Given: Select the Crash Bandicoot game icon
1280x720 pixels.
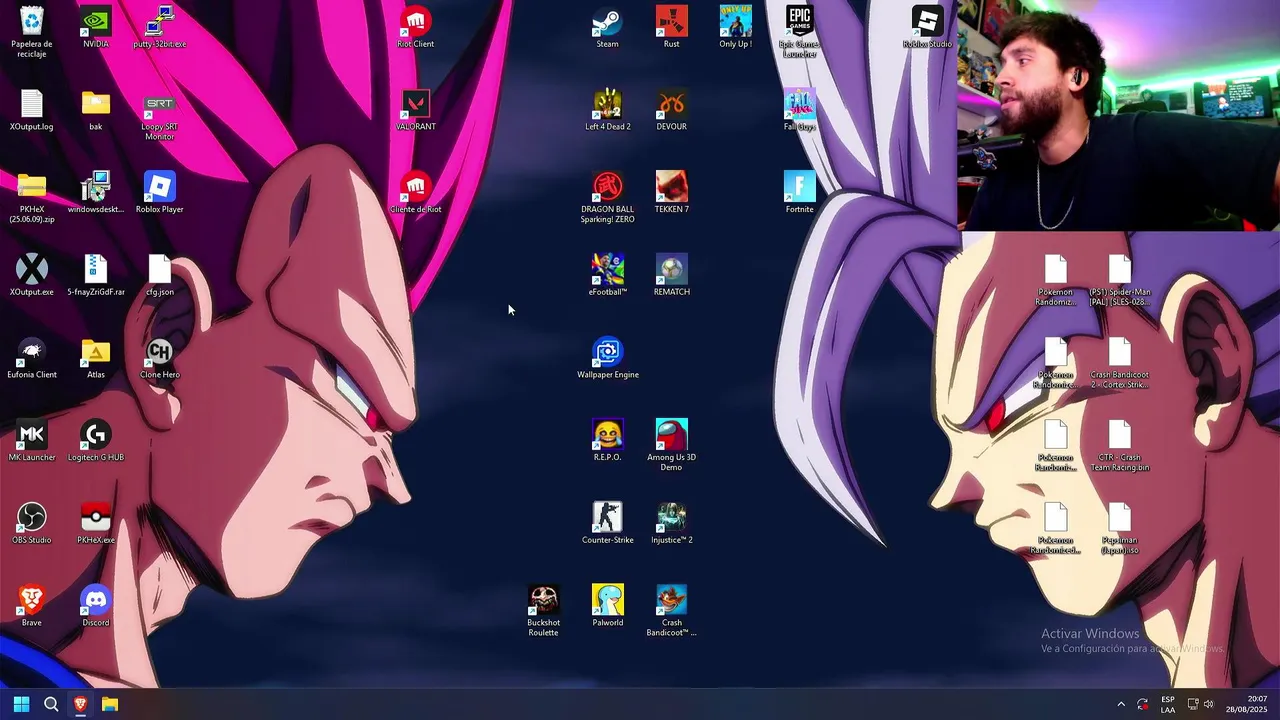Looking at the screenshot, I should (x=672, y=611).
